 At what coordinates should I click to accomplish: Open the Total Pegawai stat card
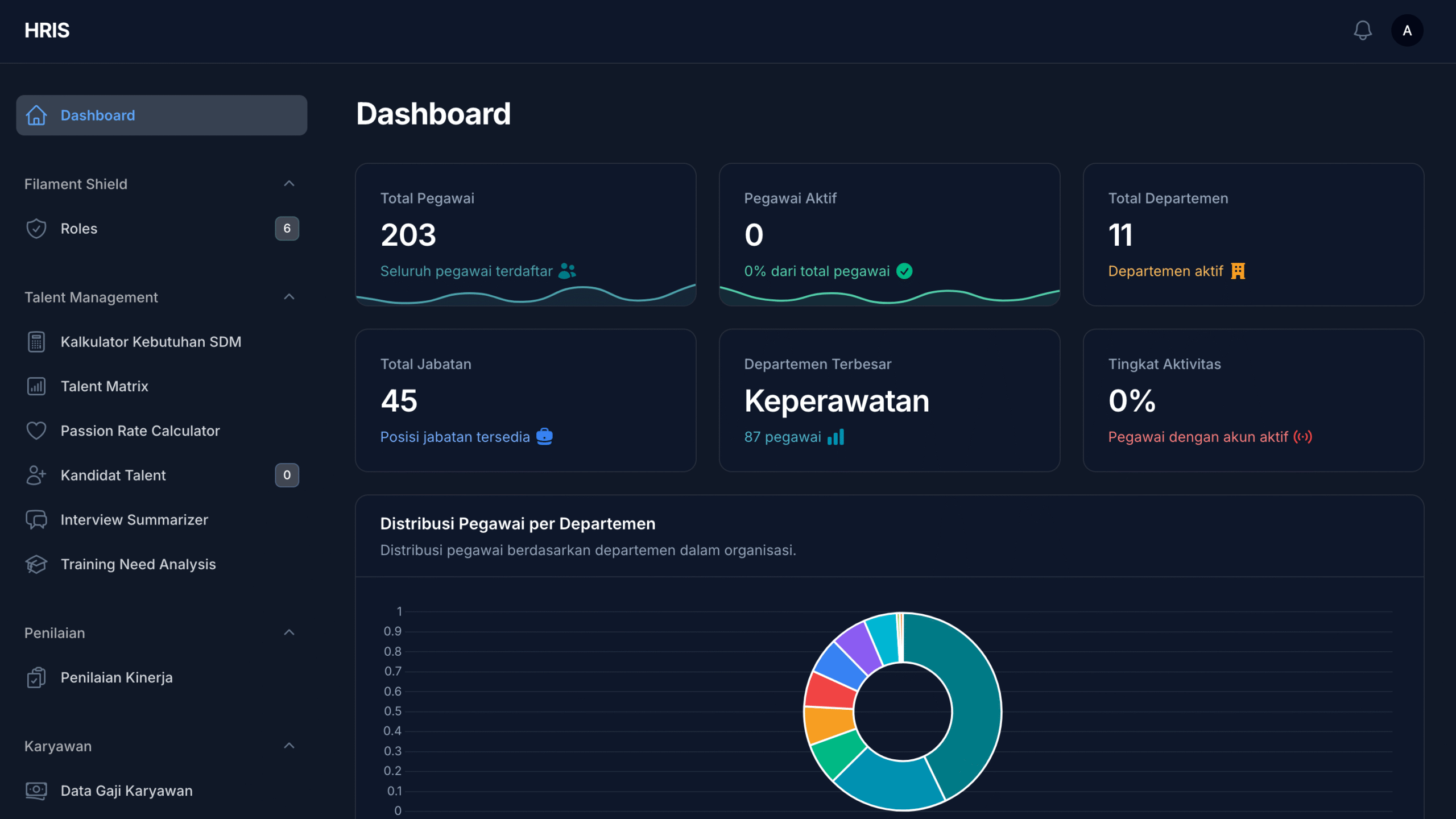click(x=525, y=234)
